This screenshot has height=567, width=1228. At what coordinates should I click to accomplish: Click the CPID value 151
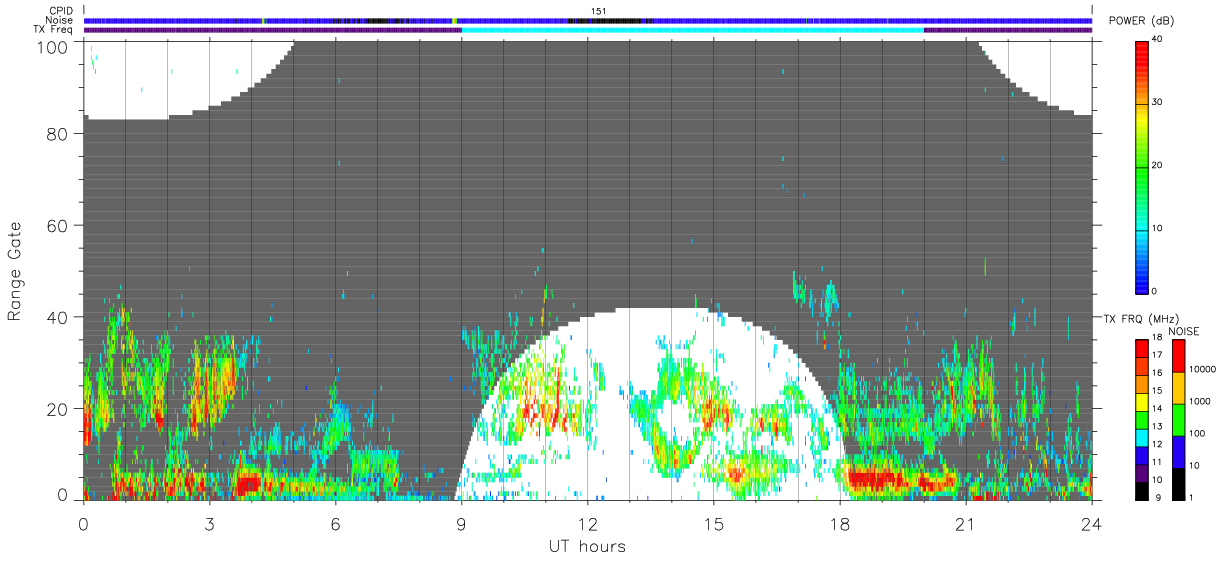599,11
